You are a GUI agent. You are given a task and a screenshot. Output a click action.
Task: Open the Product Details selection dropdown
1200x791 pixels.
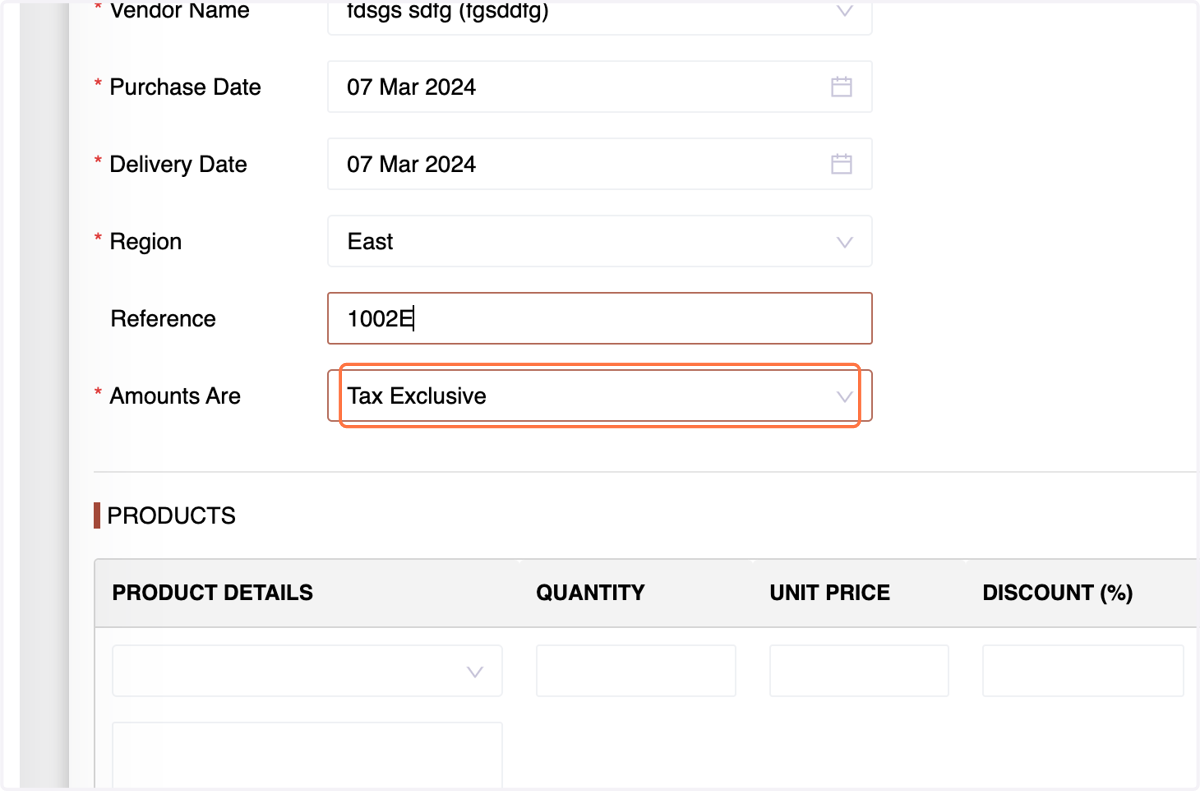point(307,670)
